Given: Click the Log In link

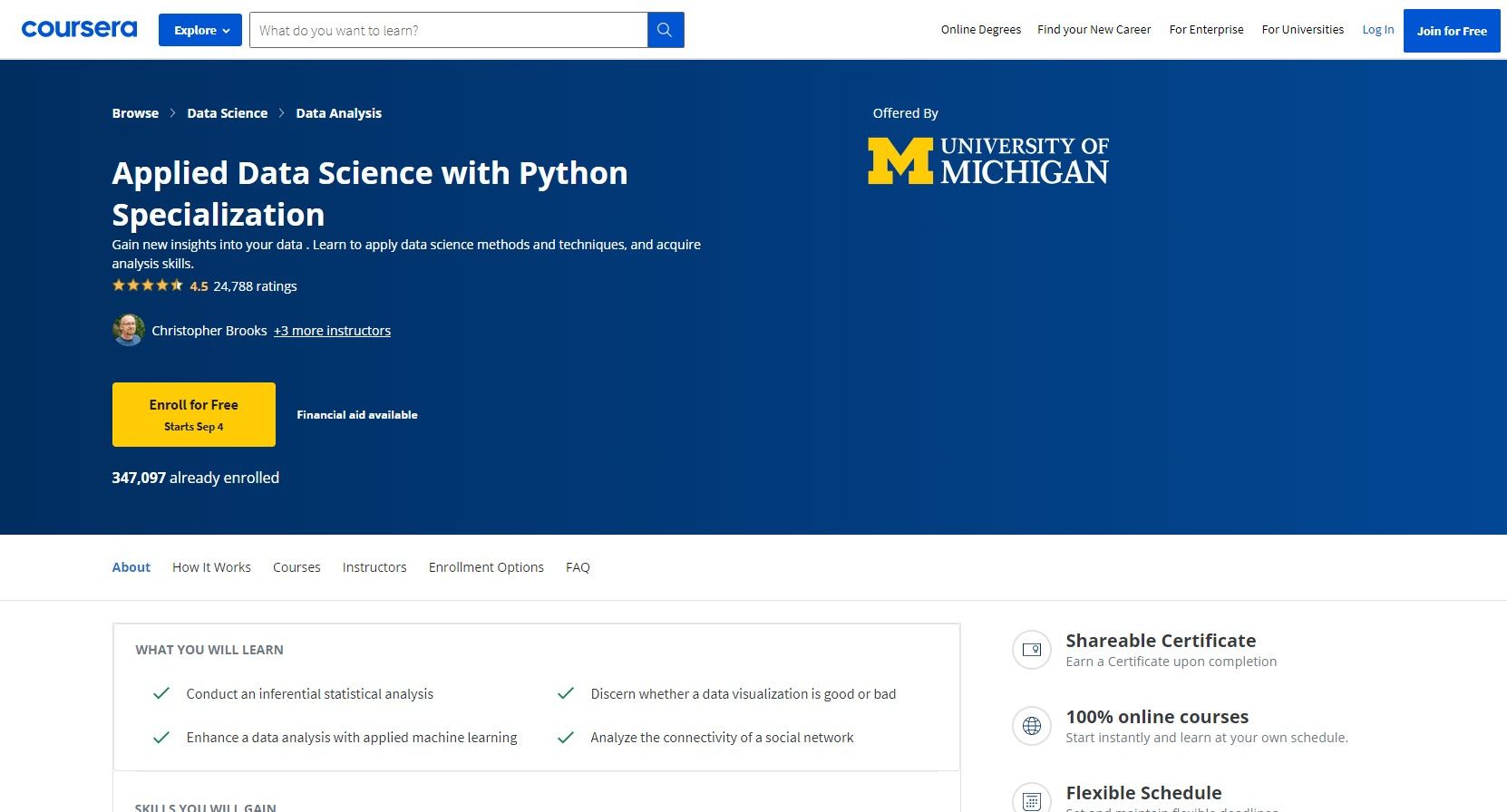Looking at the screenshot, I should pos(1377,30).
